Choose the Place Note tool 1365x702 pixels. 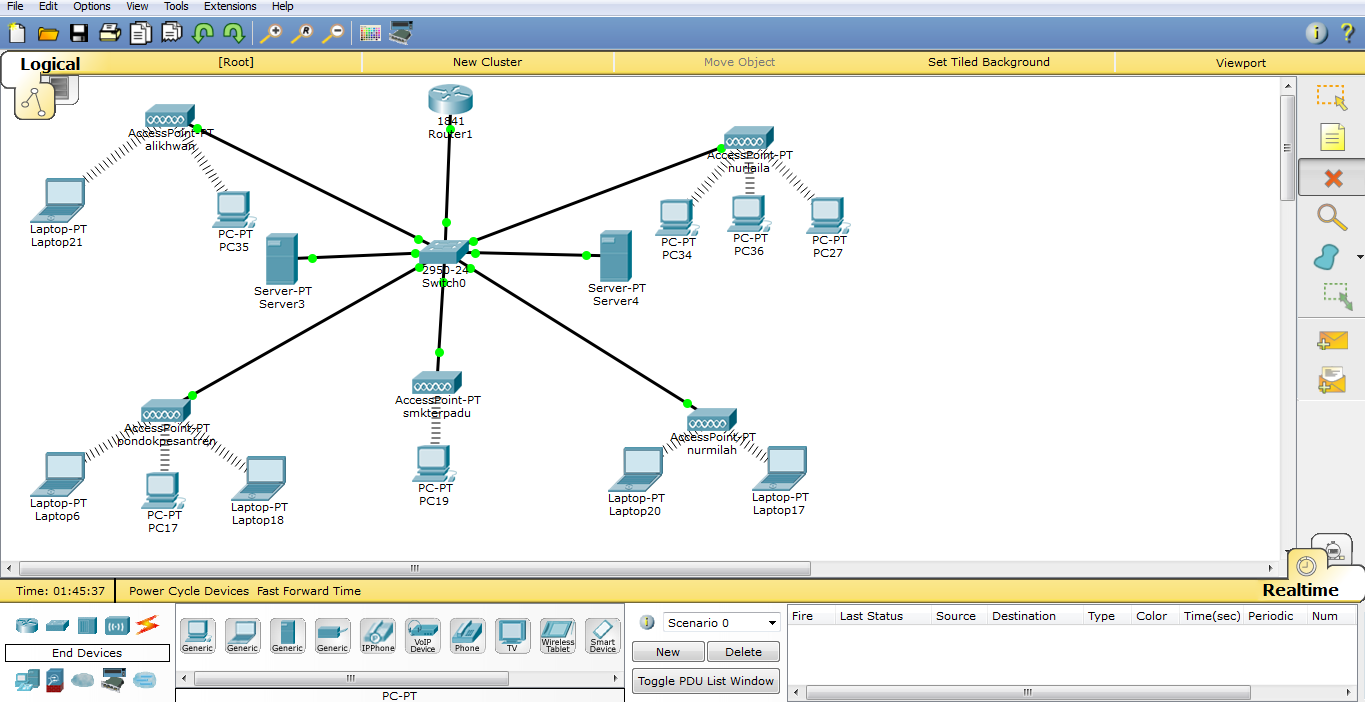pos(1331,137)
